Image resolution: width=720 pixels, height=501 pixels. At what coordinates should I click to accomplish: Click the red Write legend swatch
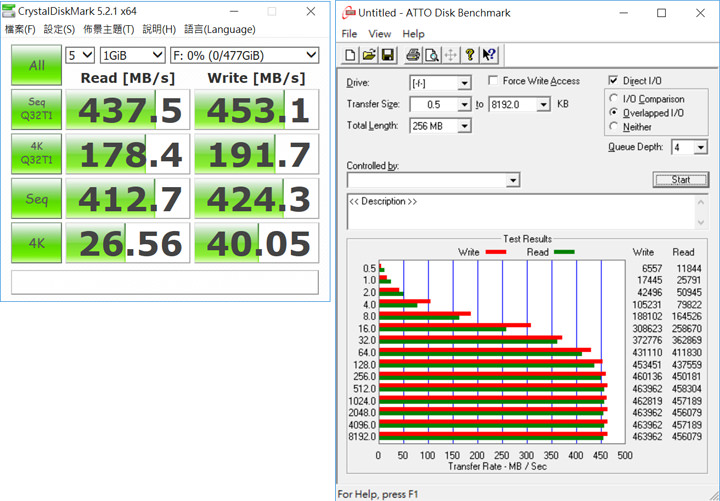tap(496, 252)
